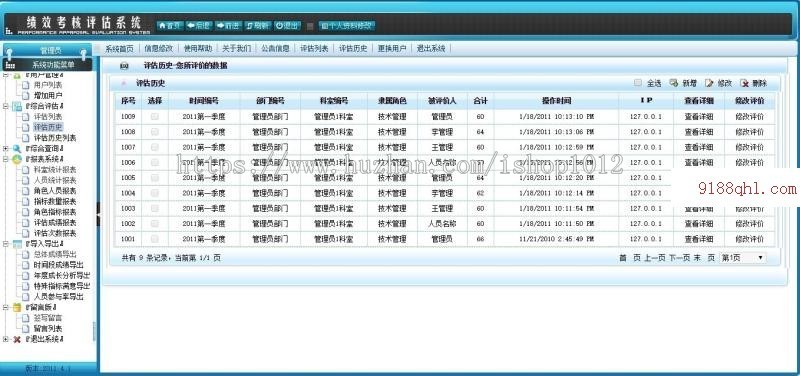The width and height of the screenshot is (800, 376).
Task: Collapse the 导入导出 tree node
Action: [6, 244]
